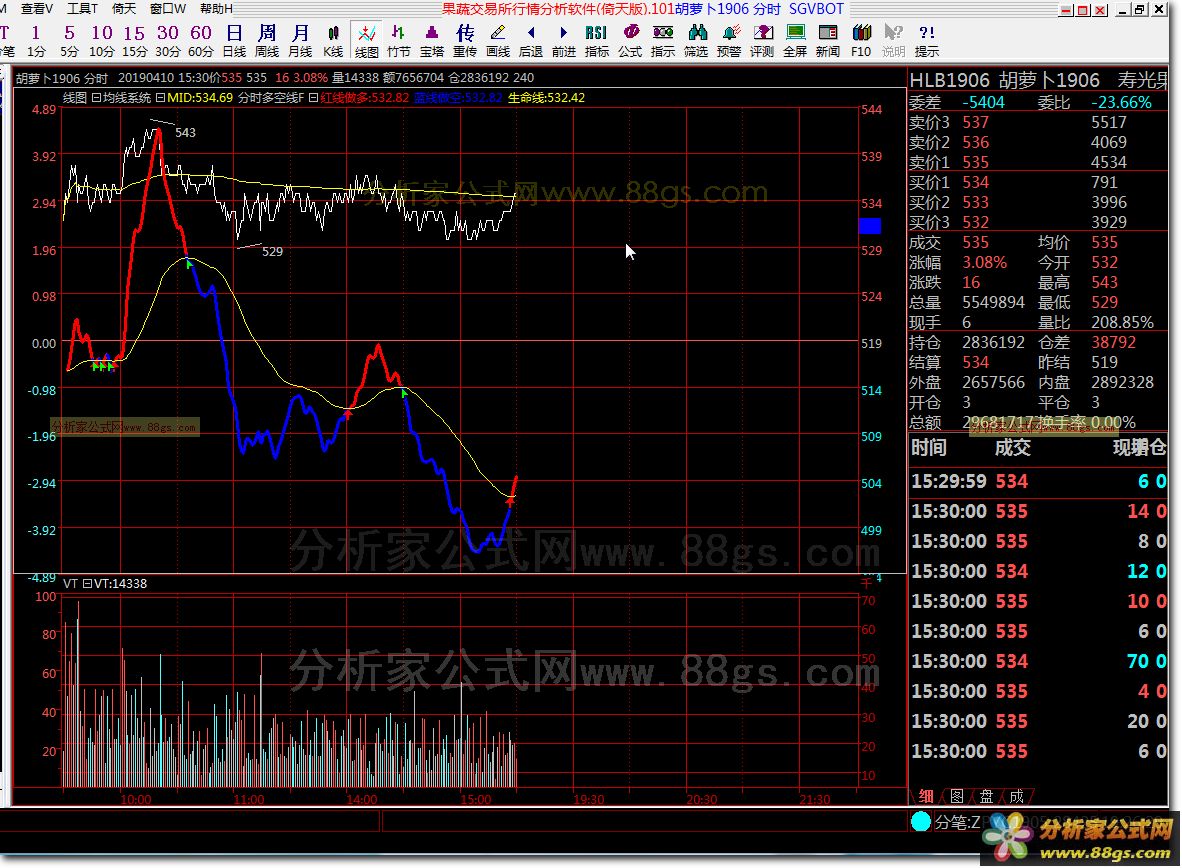1182x868 pixels.
Task: Click the 量比 208.85% value
Action: 1122,322
